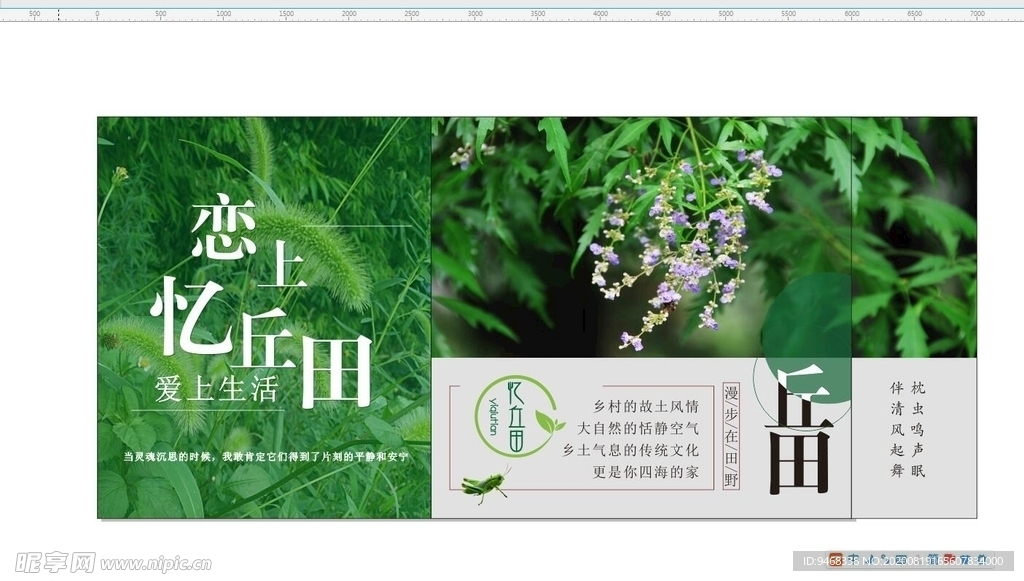Select the orange square icon in the tray row
1024x581 pixels.
[836, 558]
